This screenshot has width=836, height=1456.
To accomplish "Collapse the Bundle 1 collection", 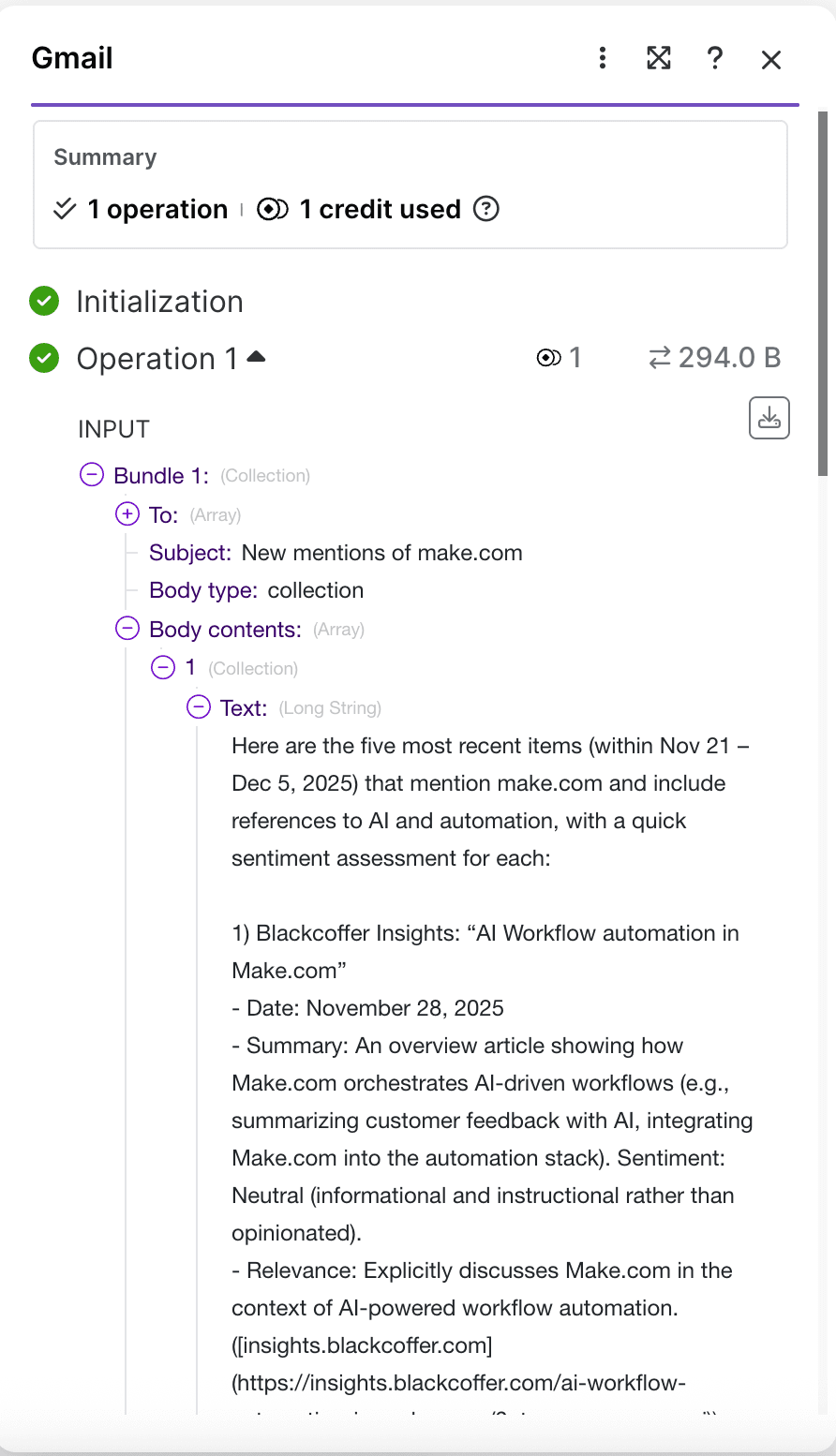I will click(91, 475).
